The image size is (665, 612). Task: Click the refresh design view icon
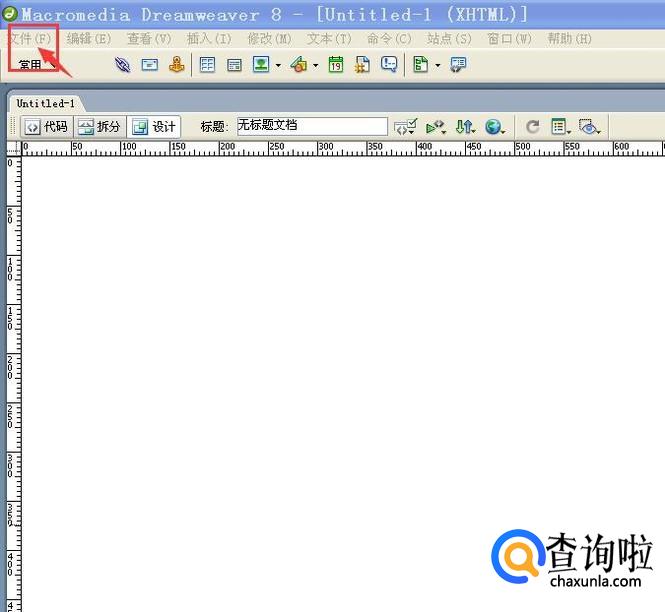(x=533, y=126)
